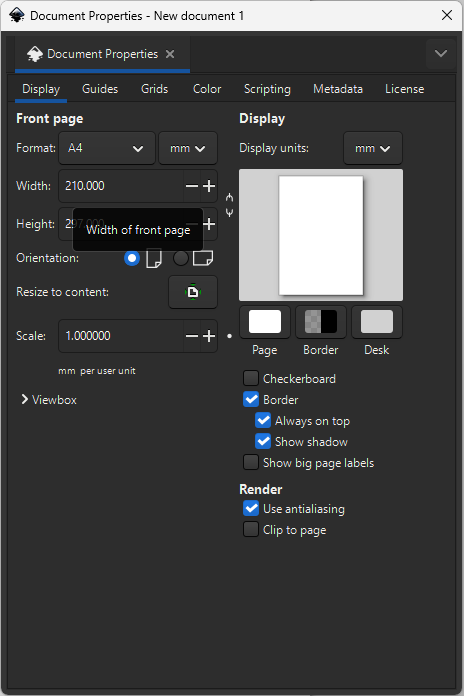Screen dimensions: 464x696
Task: Click the width/height lock link icon
Action: (229, 205)
